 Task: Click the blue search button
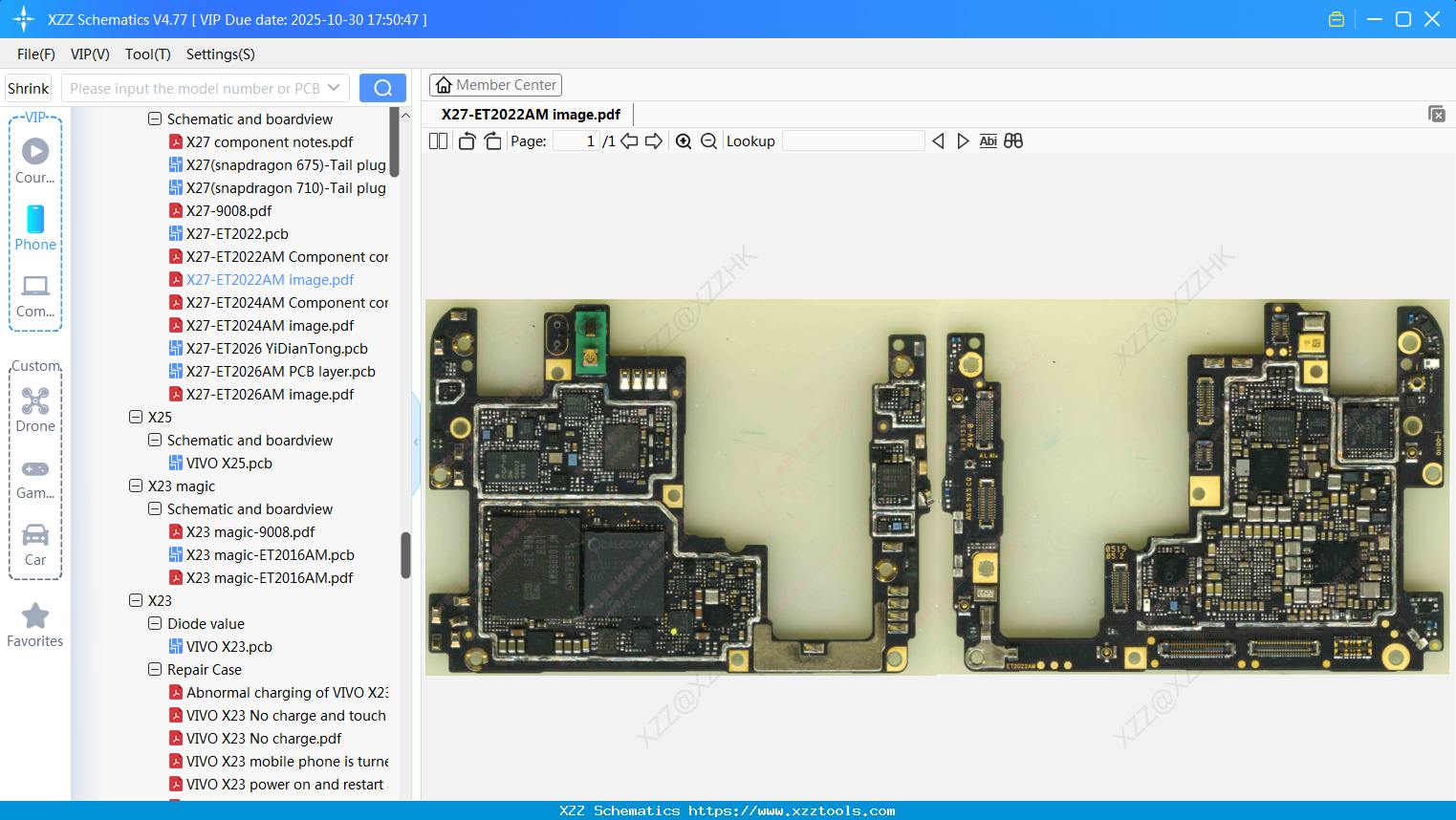[382, 88]
